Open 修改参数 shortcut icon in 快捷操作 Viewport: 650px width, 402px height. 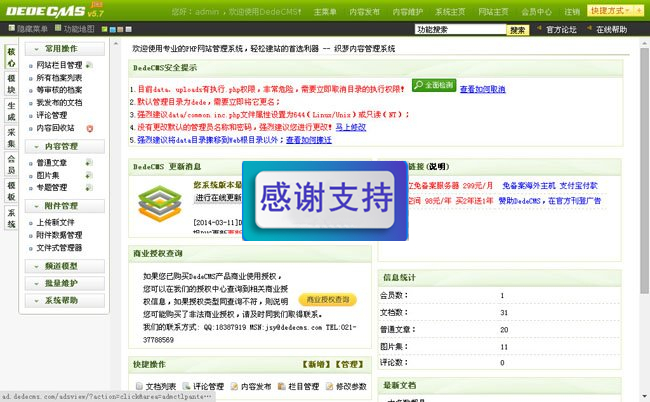330,386
